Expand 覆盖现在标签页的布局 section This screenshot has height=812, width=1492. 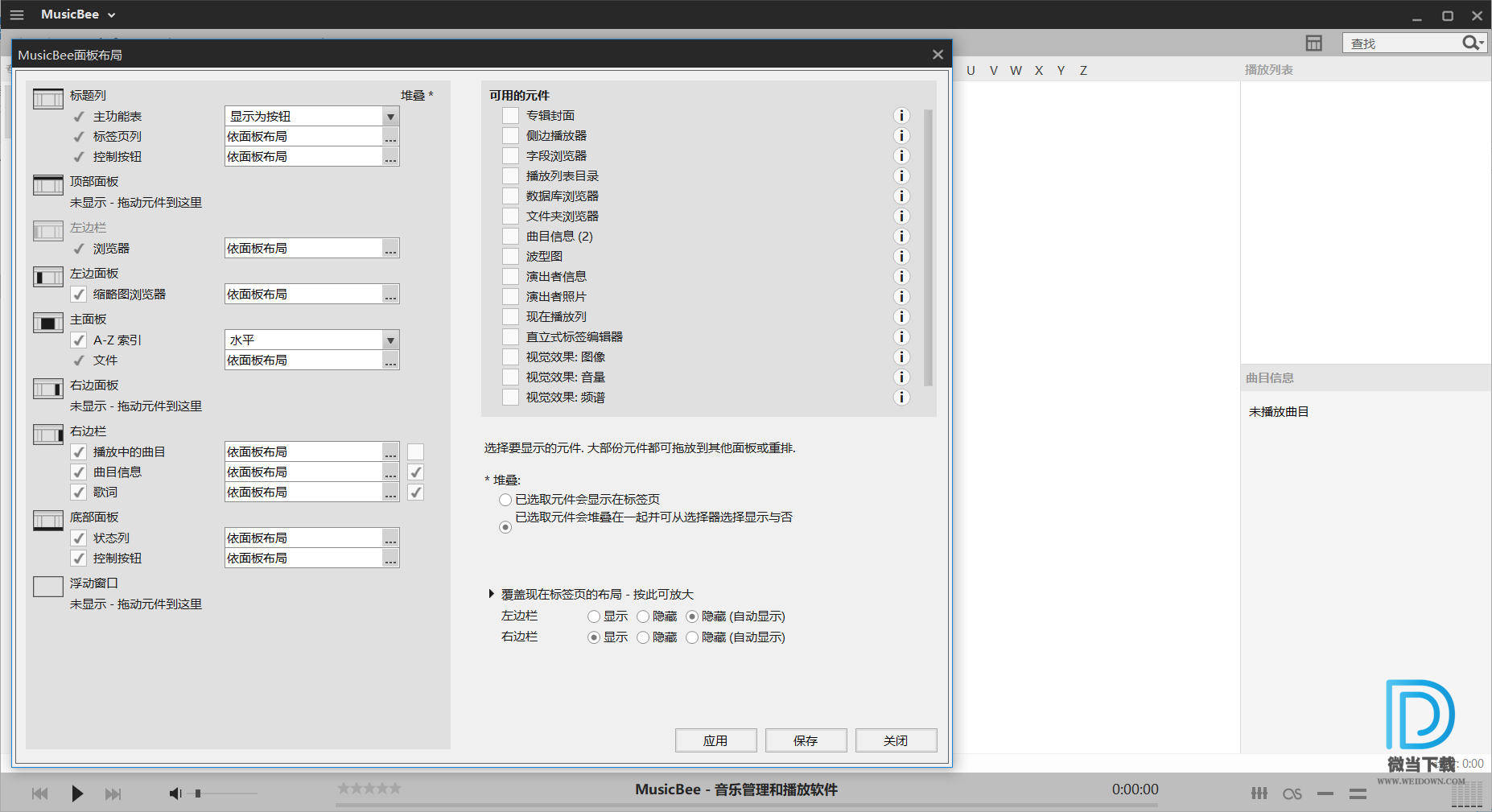point(491,594)
